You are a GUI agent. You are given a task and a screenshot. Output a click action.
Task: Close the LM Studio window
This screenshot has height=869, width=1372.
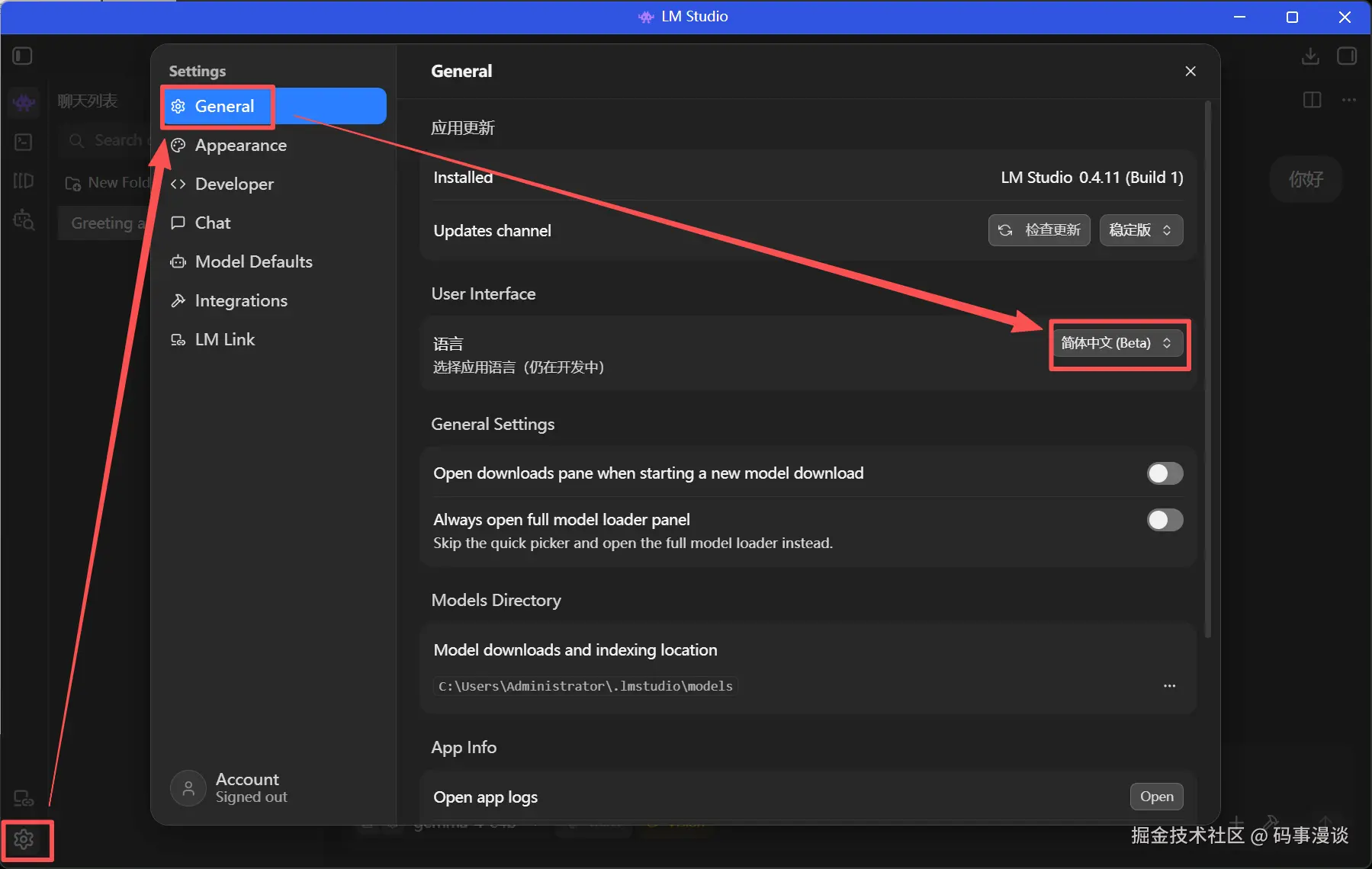click(1345, 17)
